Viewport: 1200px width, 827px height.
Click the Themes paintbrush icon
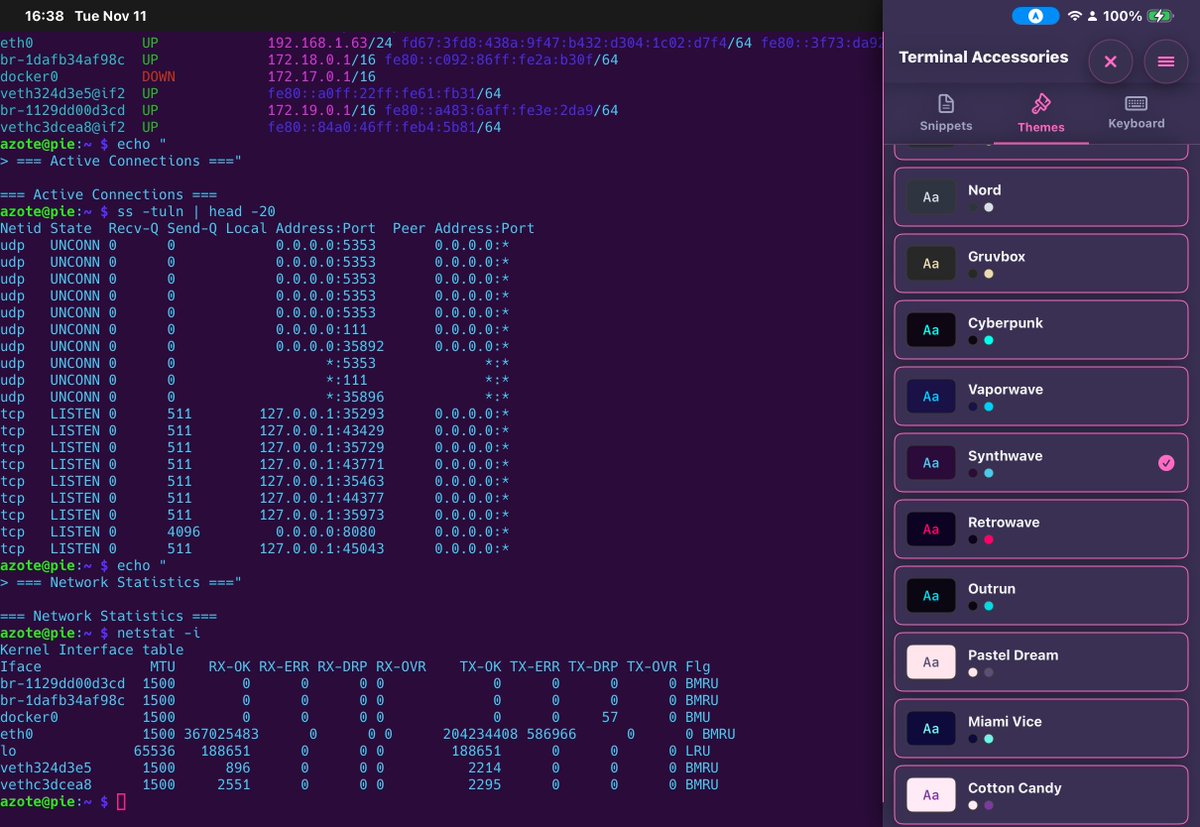[x=1041, y=104]
